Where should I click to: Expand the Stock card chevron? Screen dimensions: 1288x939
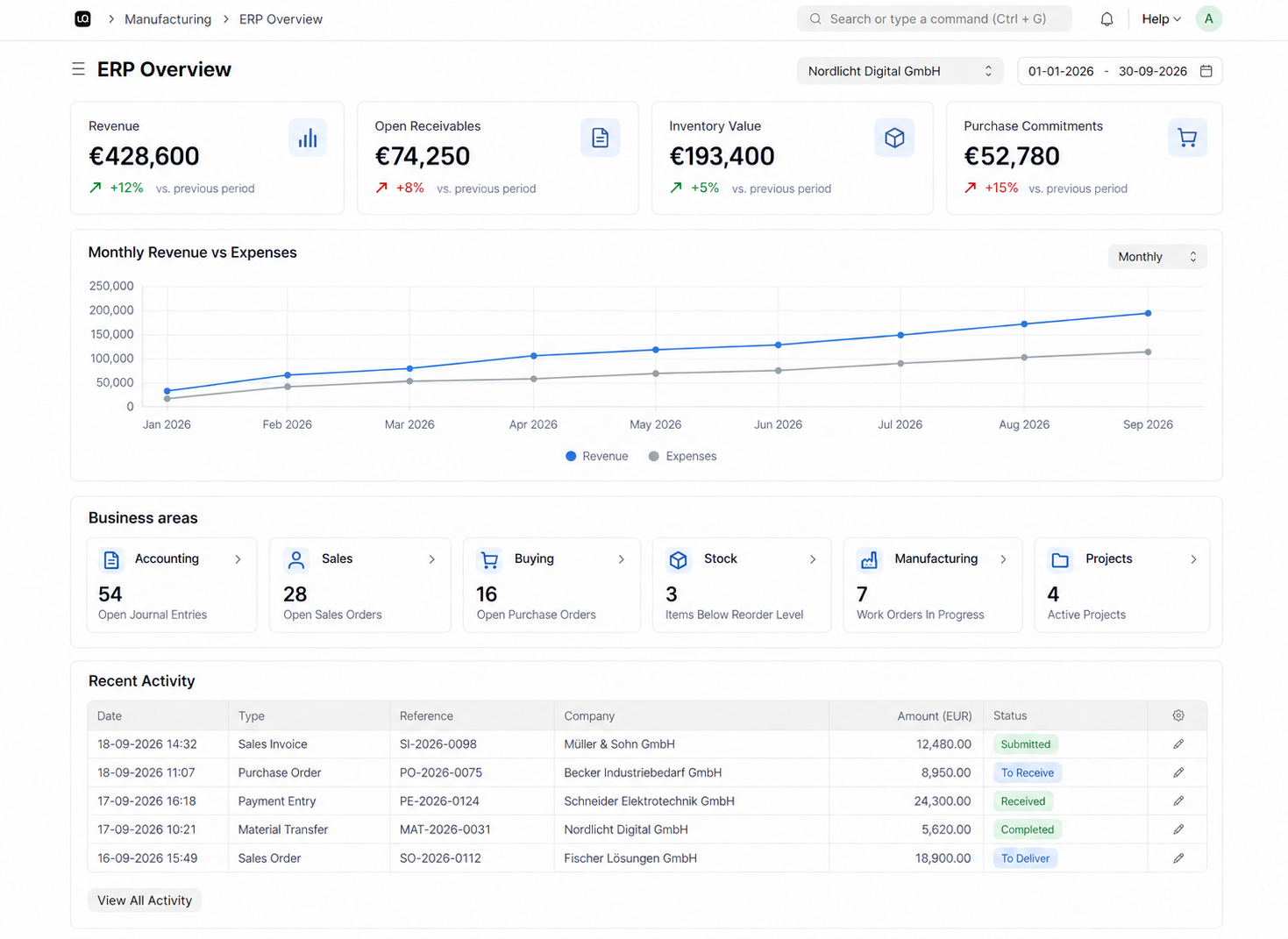coord(812,559)
